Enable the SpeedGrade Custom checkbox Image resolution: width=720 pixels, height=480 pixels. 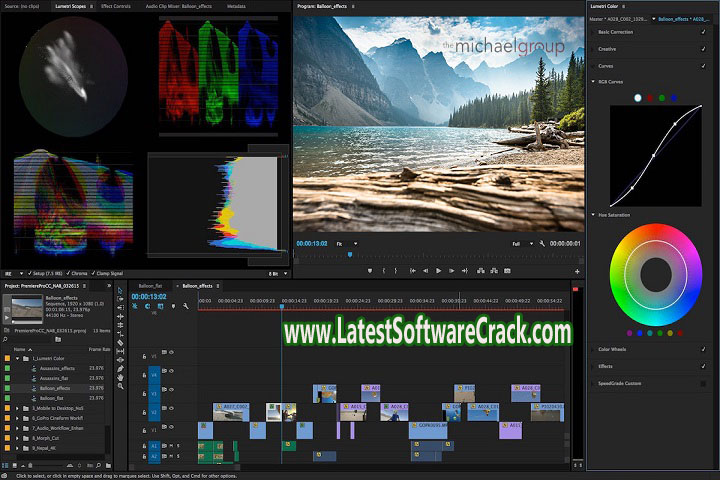[704, 383]
